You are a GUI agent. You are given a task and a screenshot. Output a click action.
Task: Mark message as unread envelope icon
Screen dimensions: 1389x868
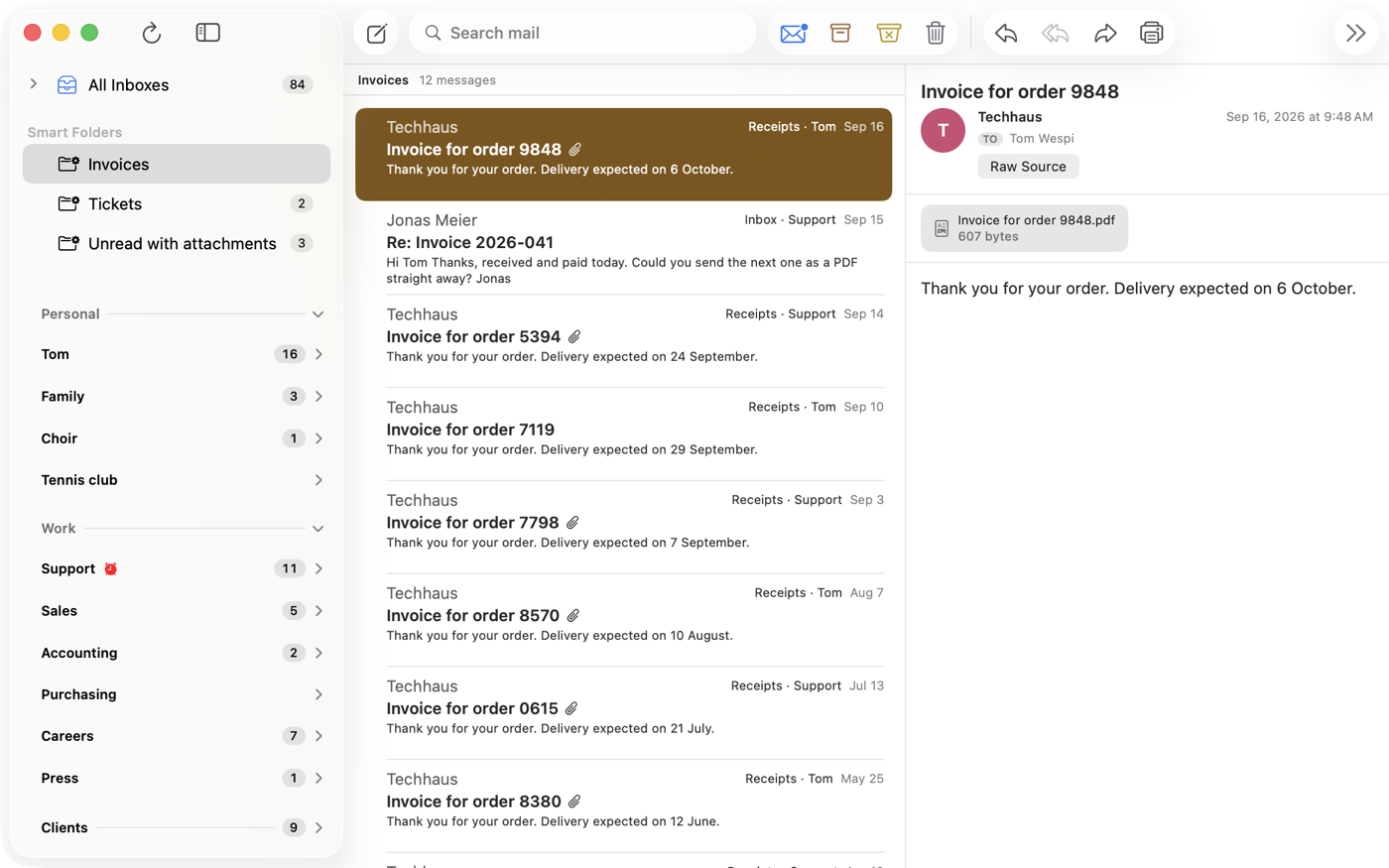pyautogui.click(x=794, y=33)
